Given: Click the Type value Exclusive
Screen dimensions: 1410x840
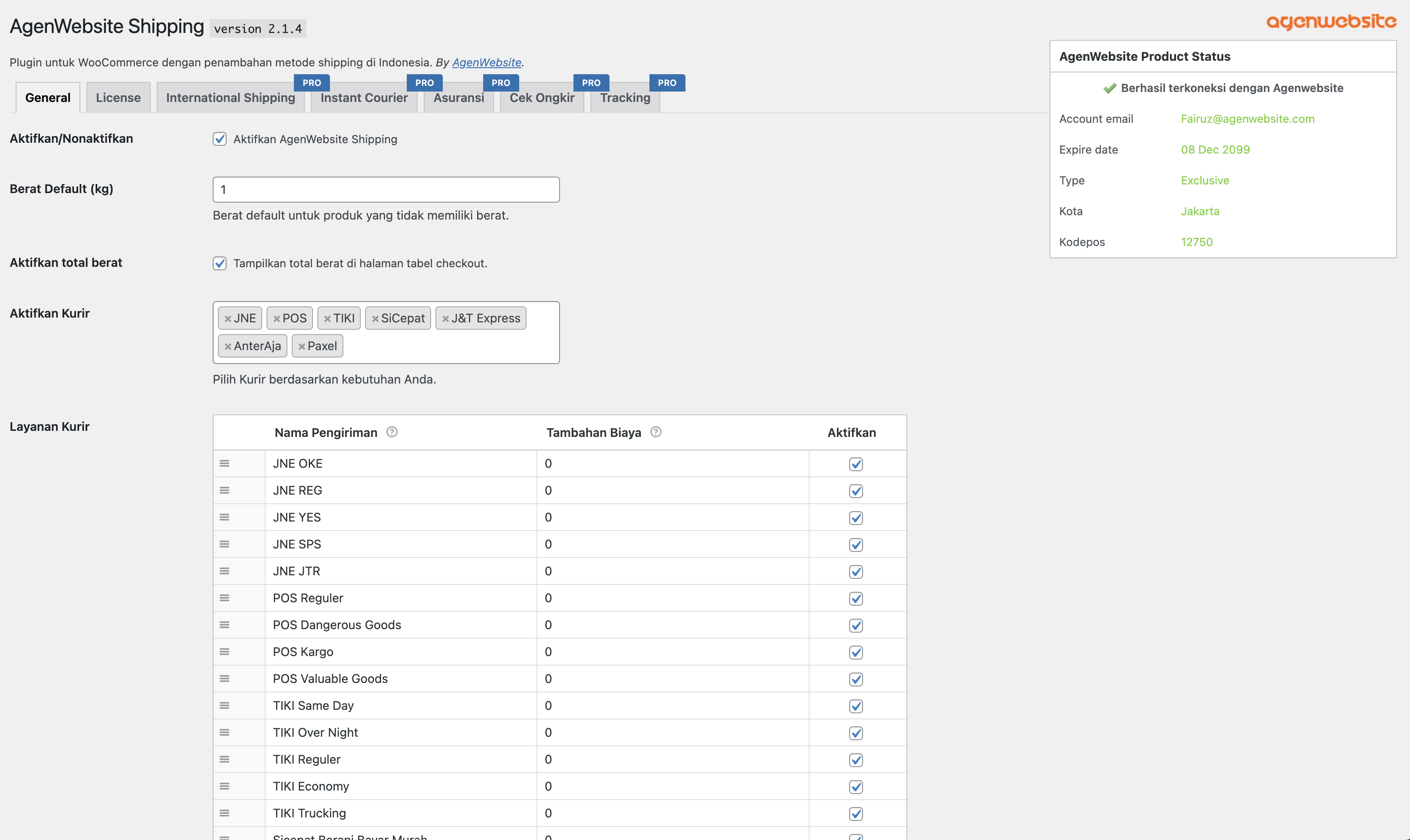Looking at the screenshot, I should point(1205,180).
